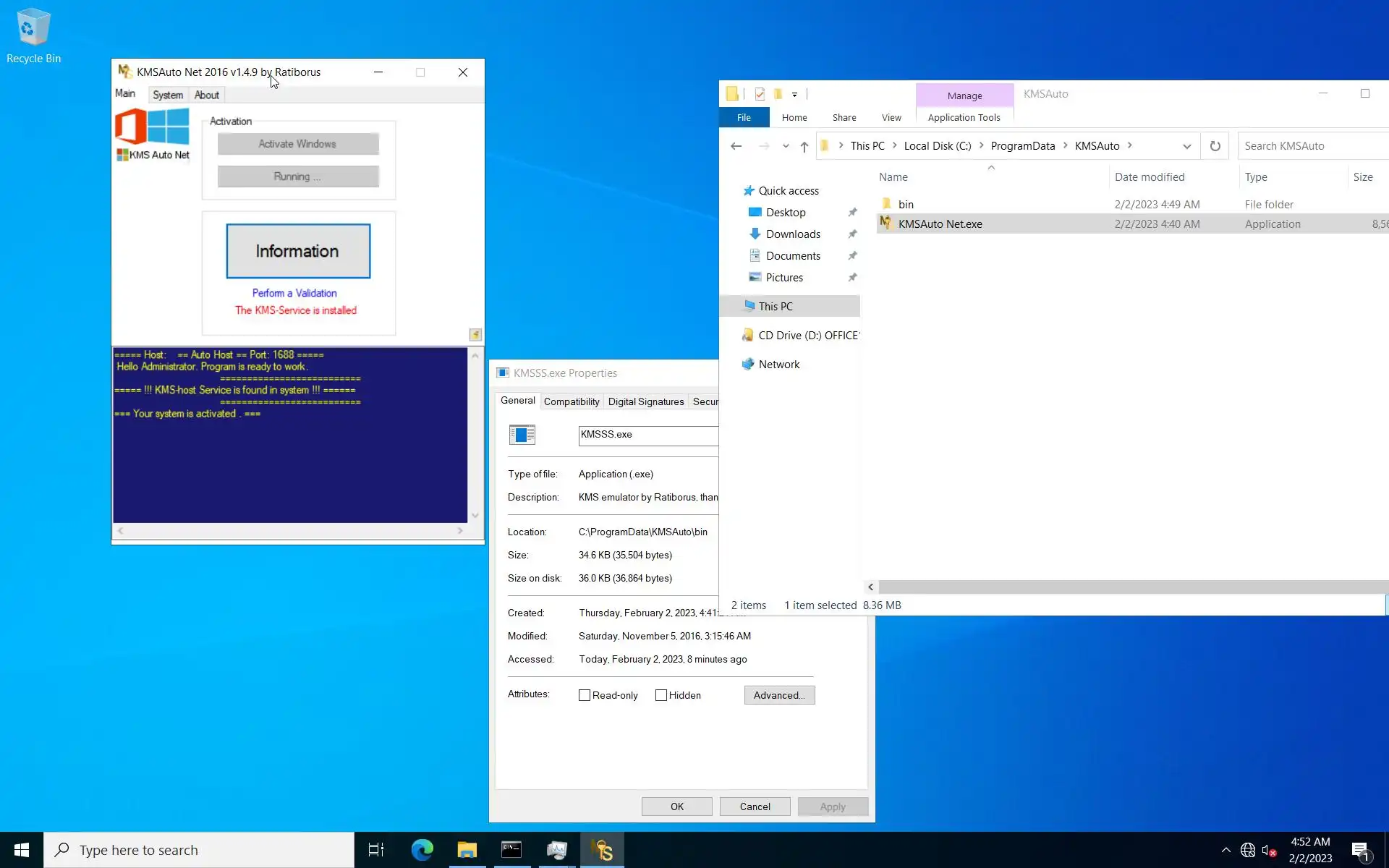The image size is (1389, 868).
Task: Click the Explorer horizontal scrollbar track
Action: 1129,587
